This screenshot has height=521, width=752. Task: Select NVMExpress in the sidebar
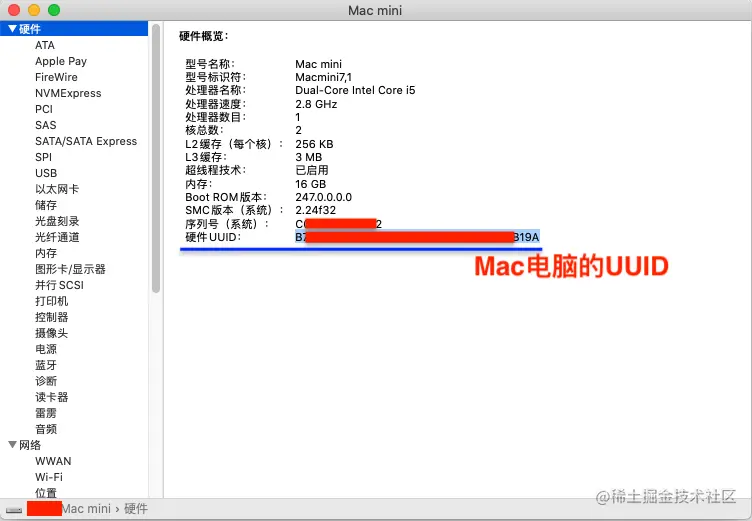(x=68, y=93)
